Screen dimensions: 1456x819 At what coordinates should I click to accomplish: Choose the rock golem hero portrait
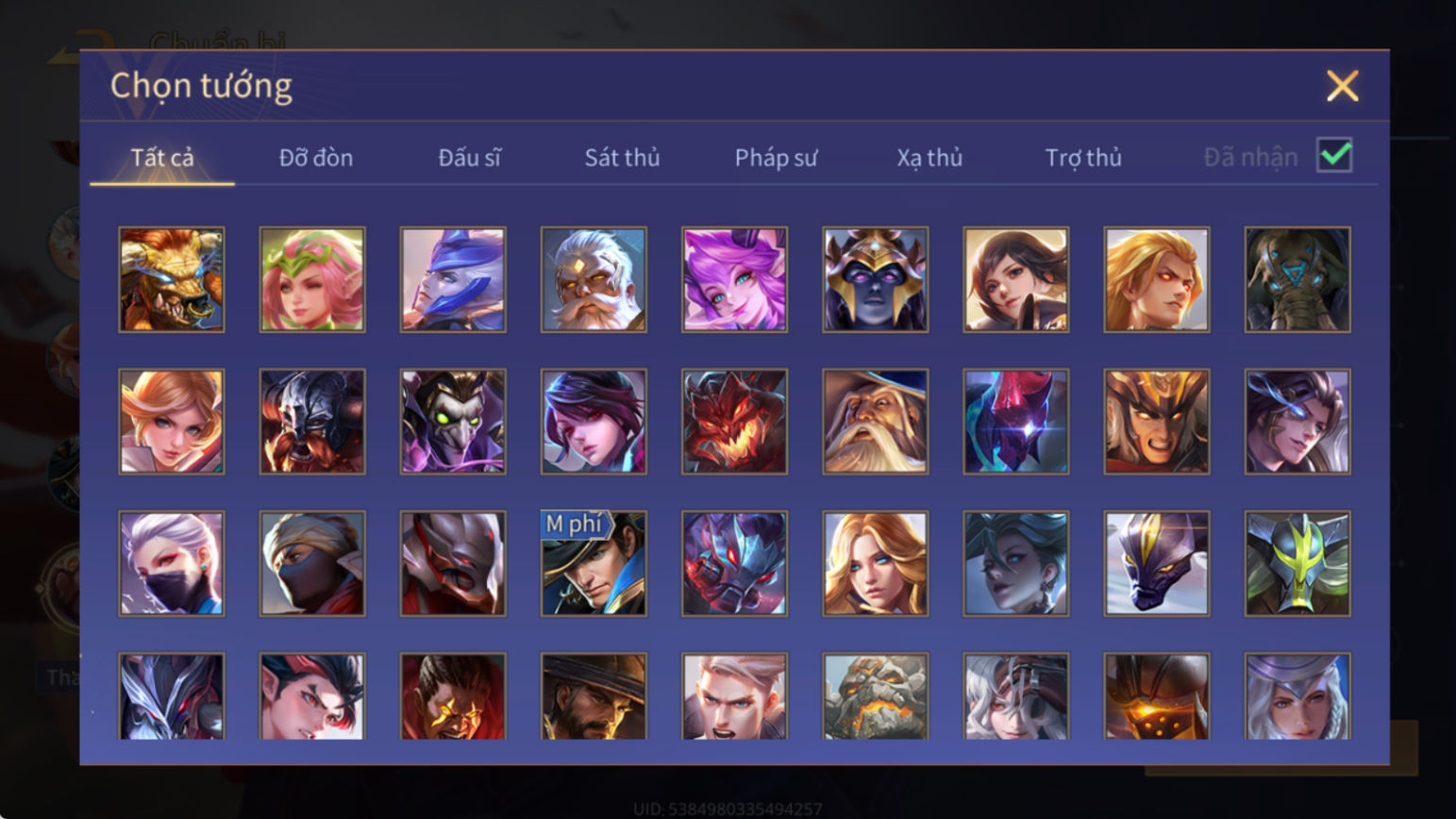pos(875,696)
